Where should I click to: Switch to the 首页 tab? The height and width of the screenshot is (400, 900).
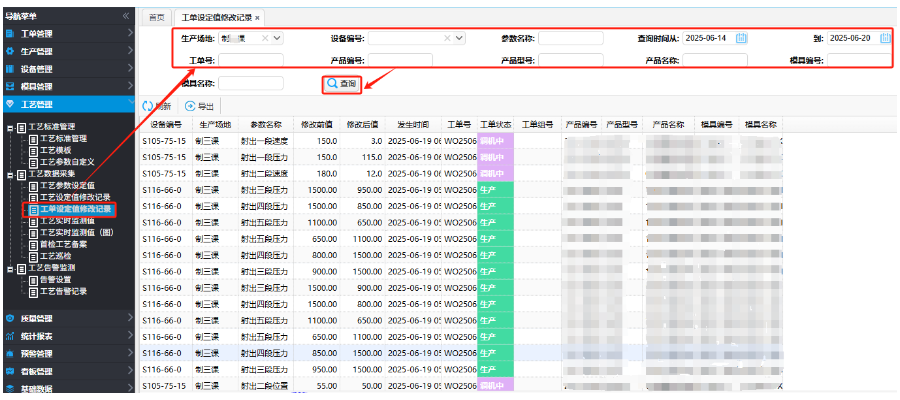(155, 18)
